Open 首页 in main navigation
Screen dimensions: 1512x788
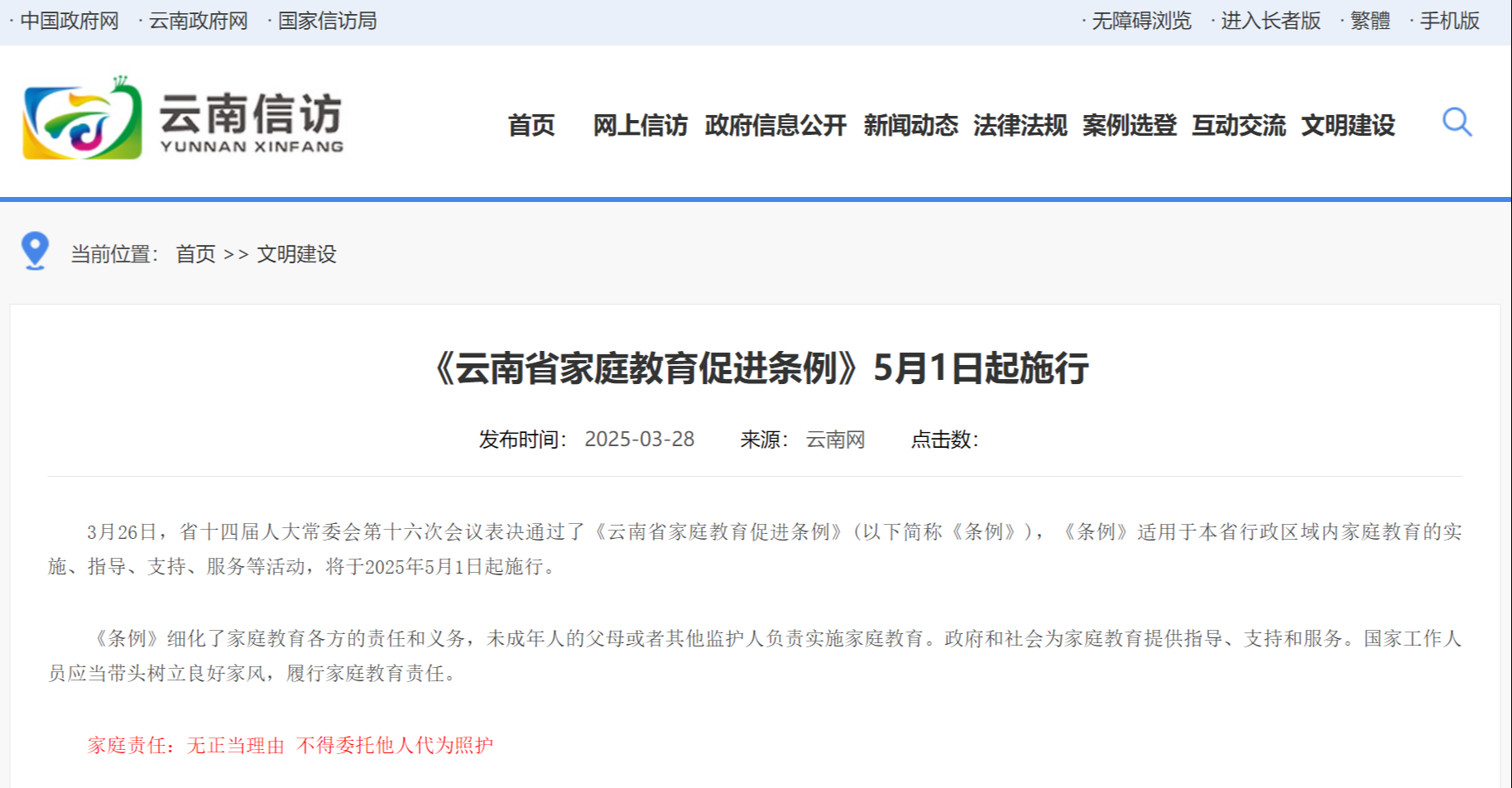pyautogui.click(x=531, y=125)
